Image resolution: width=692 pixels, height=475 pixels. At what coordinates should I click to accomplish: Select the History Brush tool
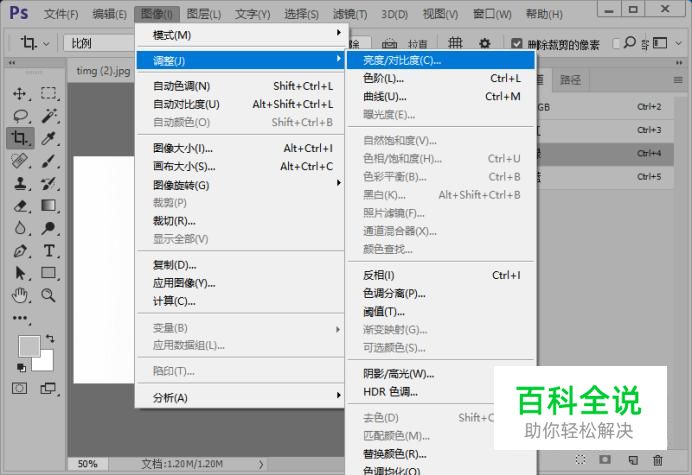point(49,183)
